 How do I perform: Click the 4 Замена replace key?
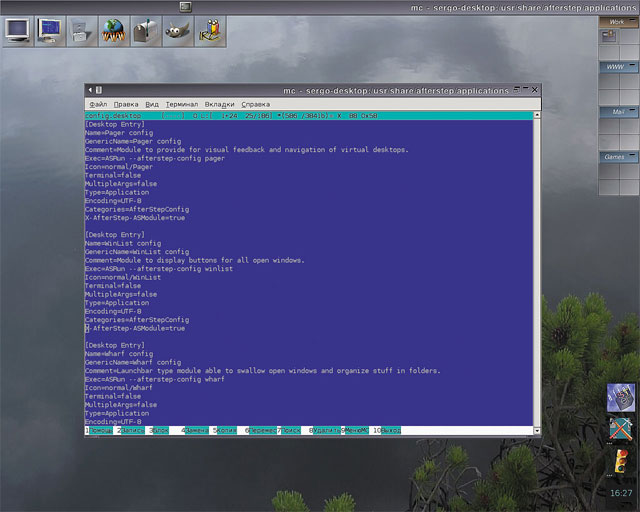pos(195,430)
